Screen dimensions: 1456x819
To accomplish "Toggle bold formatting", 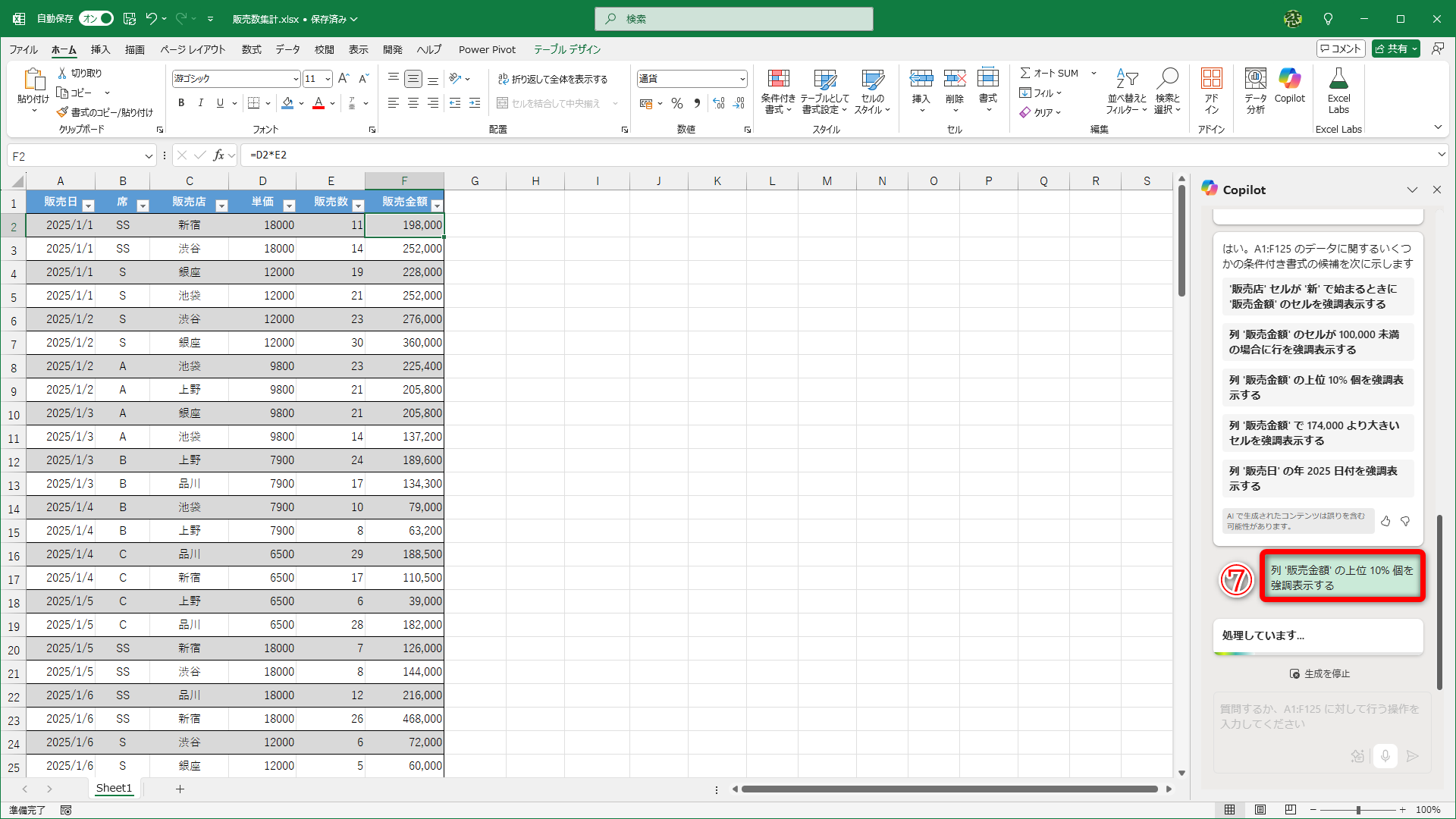I will pos(181,103).
